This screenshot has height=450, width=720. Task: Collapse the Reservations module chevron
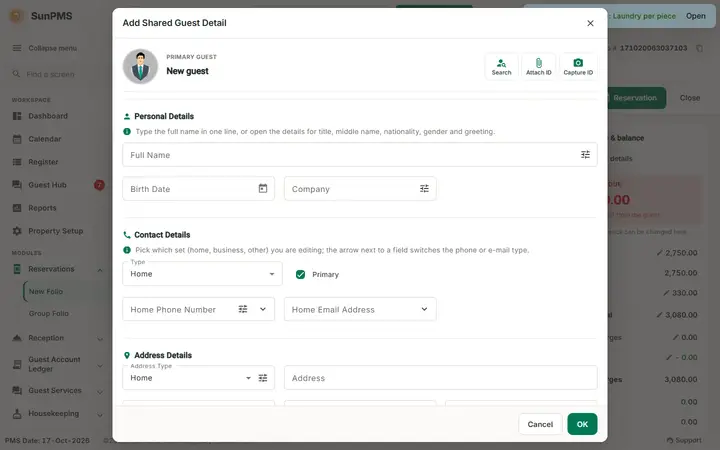coord(100,270)
